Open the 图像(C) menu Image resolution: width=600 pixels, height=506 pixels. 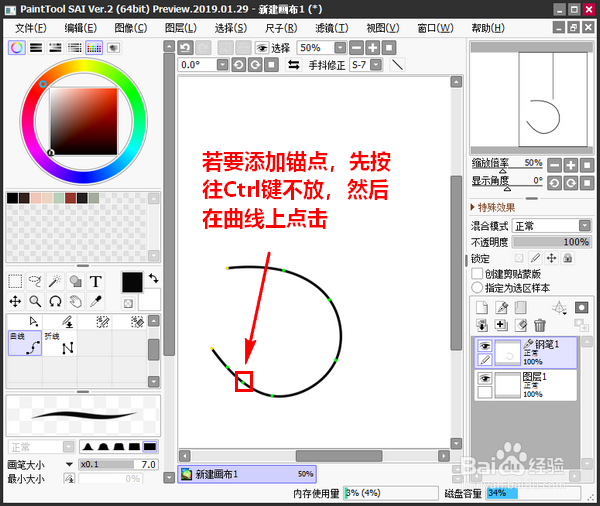131,28
